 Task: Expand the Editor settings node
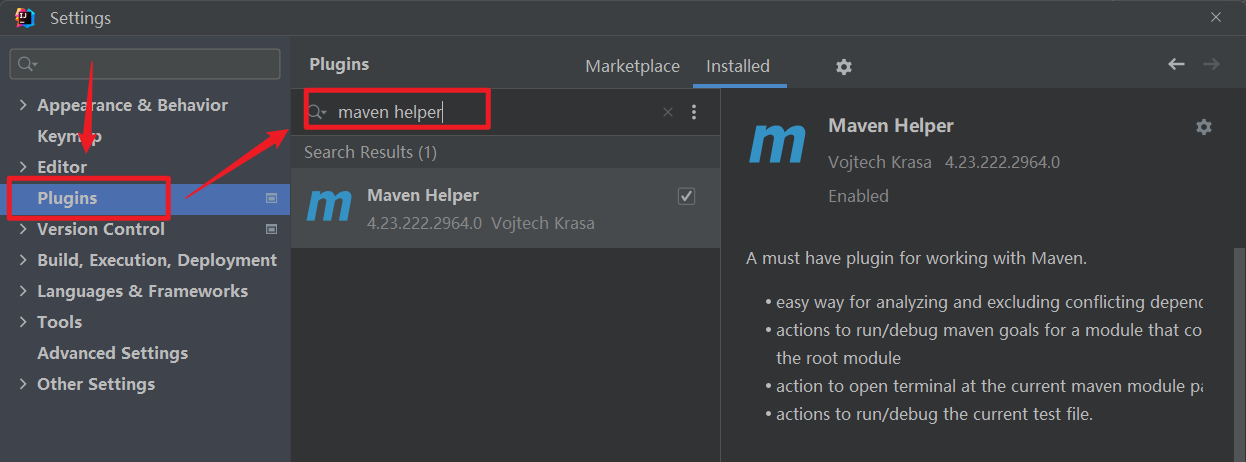coord(23,167)
